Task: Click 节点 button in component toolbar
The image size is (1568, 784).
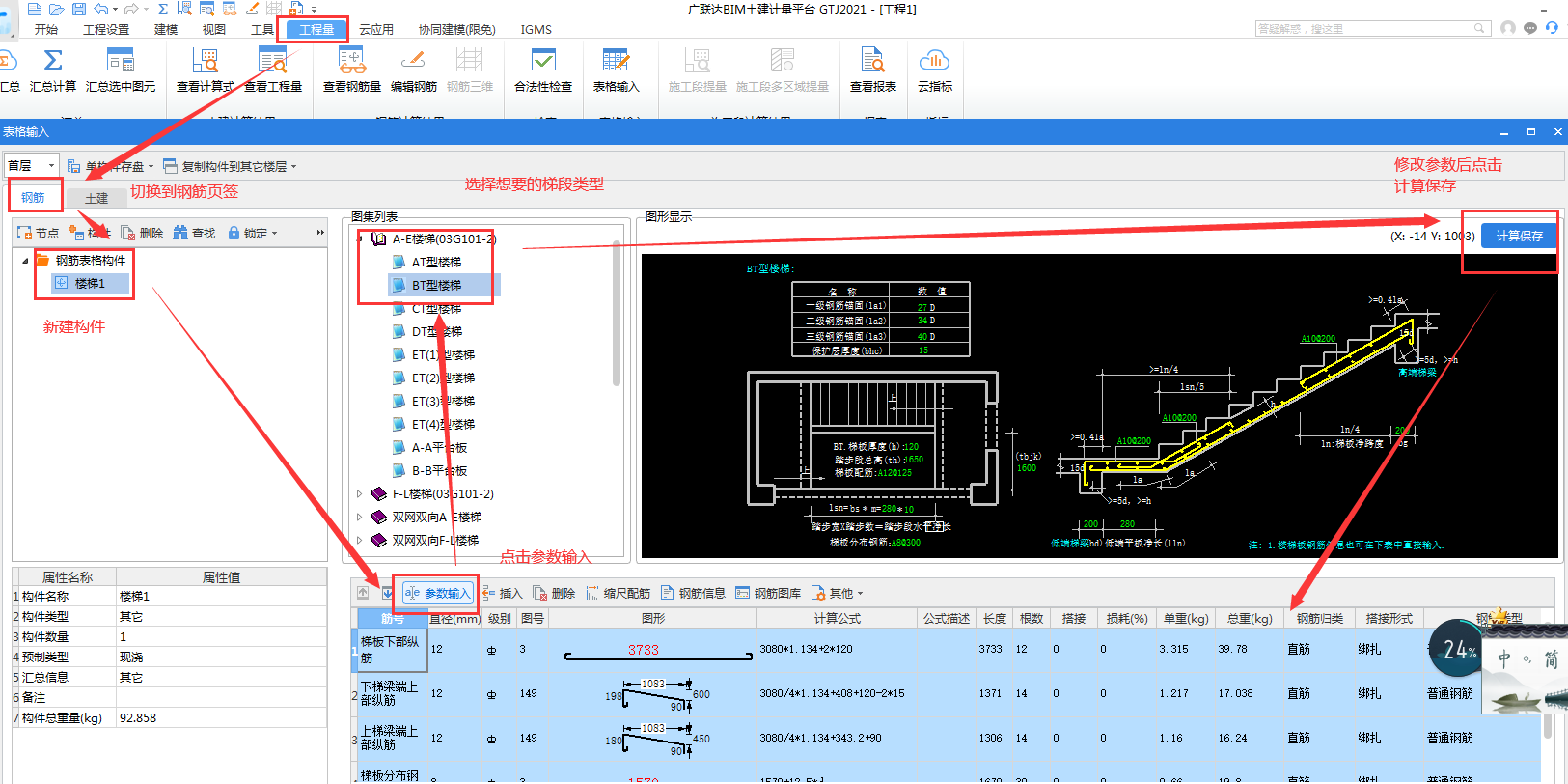Action: point(39,233)
